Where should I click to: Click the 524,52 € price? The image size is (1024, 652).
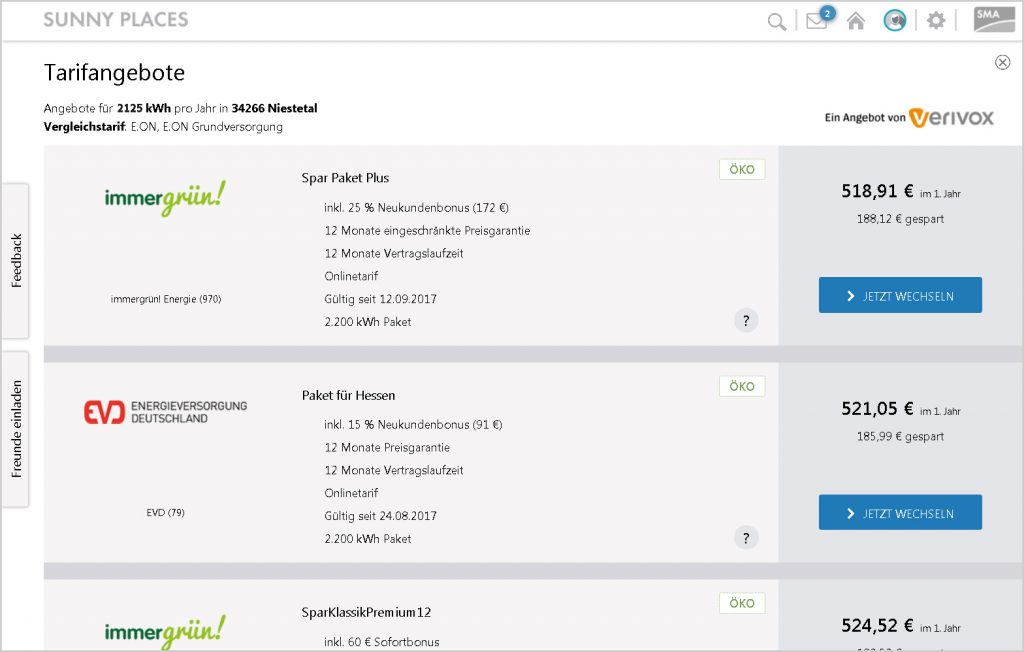click(877, 625)
